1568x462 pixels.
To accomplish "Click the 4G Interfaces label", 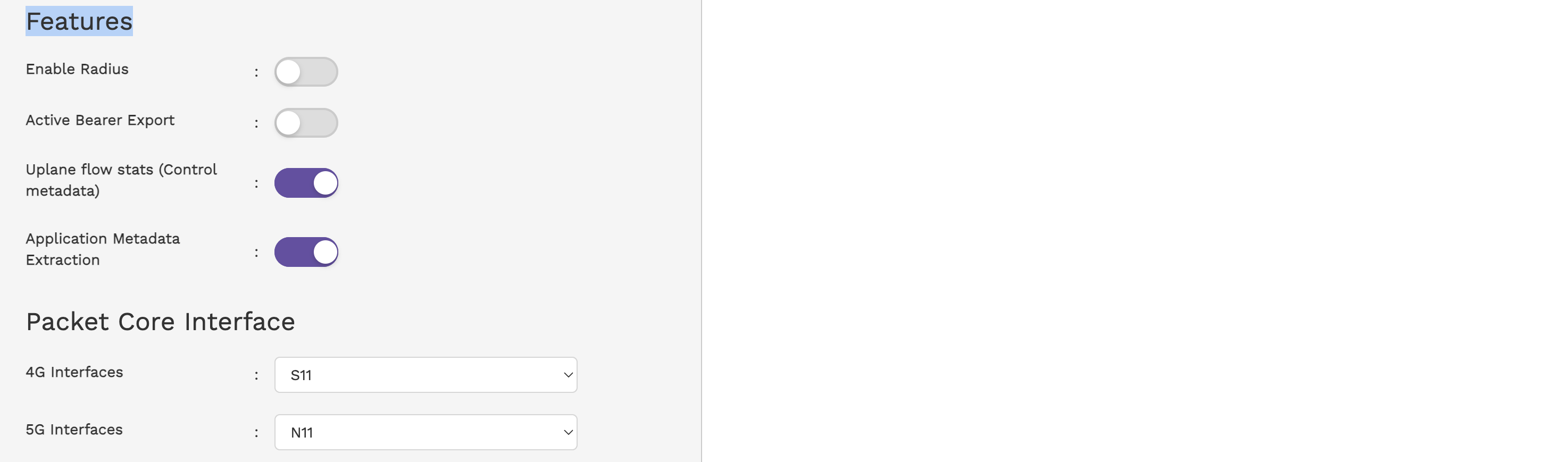I will (x=74, y=372).
